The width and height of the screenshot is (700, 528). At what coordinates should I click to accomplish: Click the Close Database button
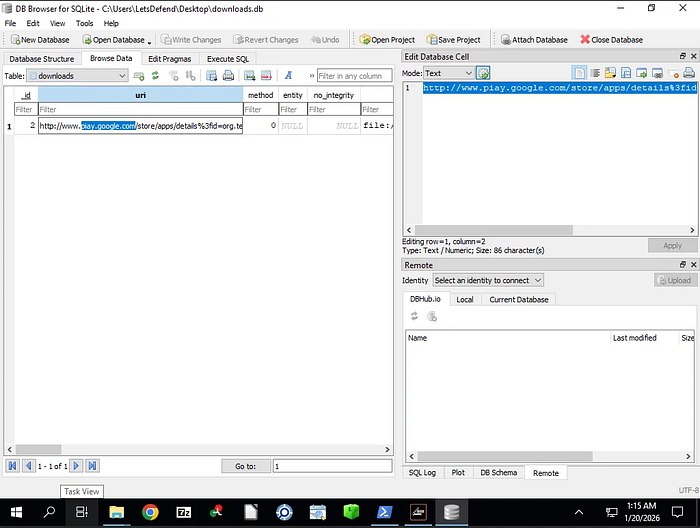(x=612, y=40)
